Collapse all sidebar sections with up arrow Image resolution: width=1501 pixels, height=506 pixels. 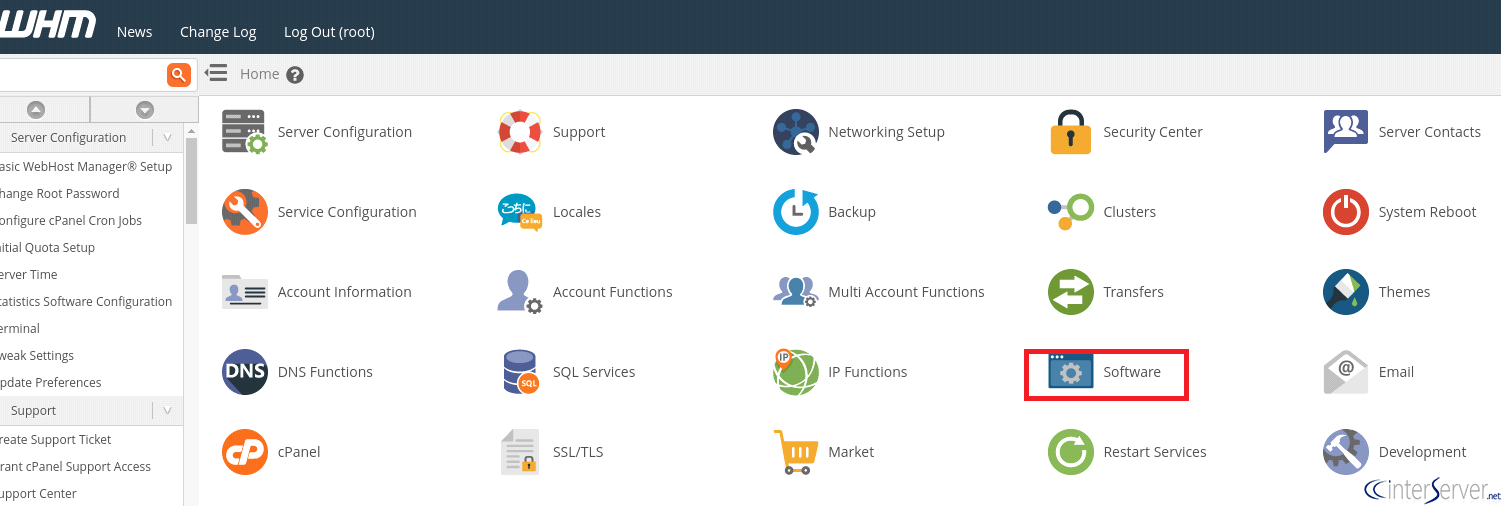pyautogui.click(x=36, y=110)
